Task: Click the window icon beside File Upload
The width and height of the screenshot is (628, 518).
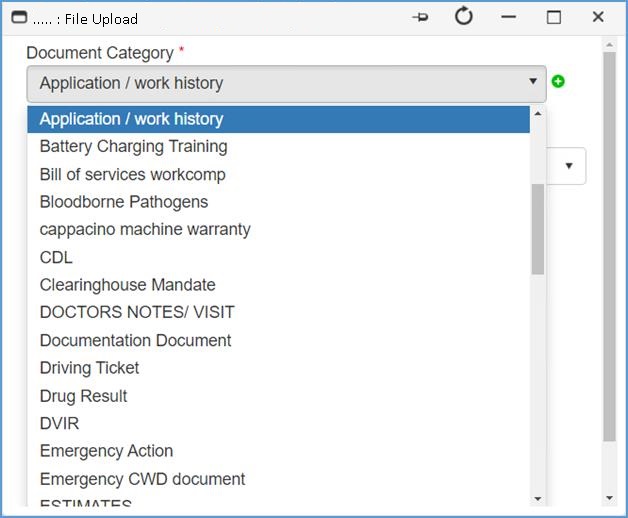Action: pyautogui.click(x=18, y=18)
